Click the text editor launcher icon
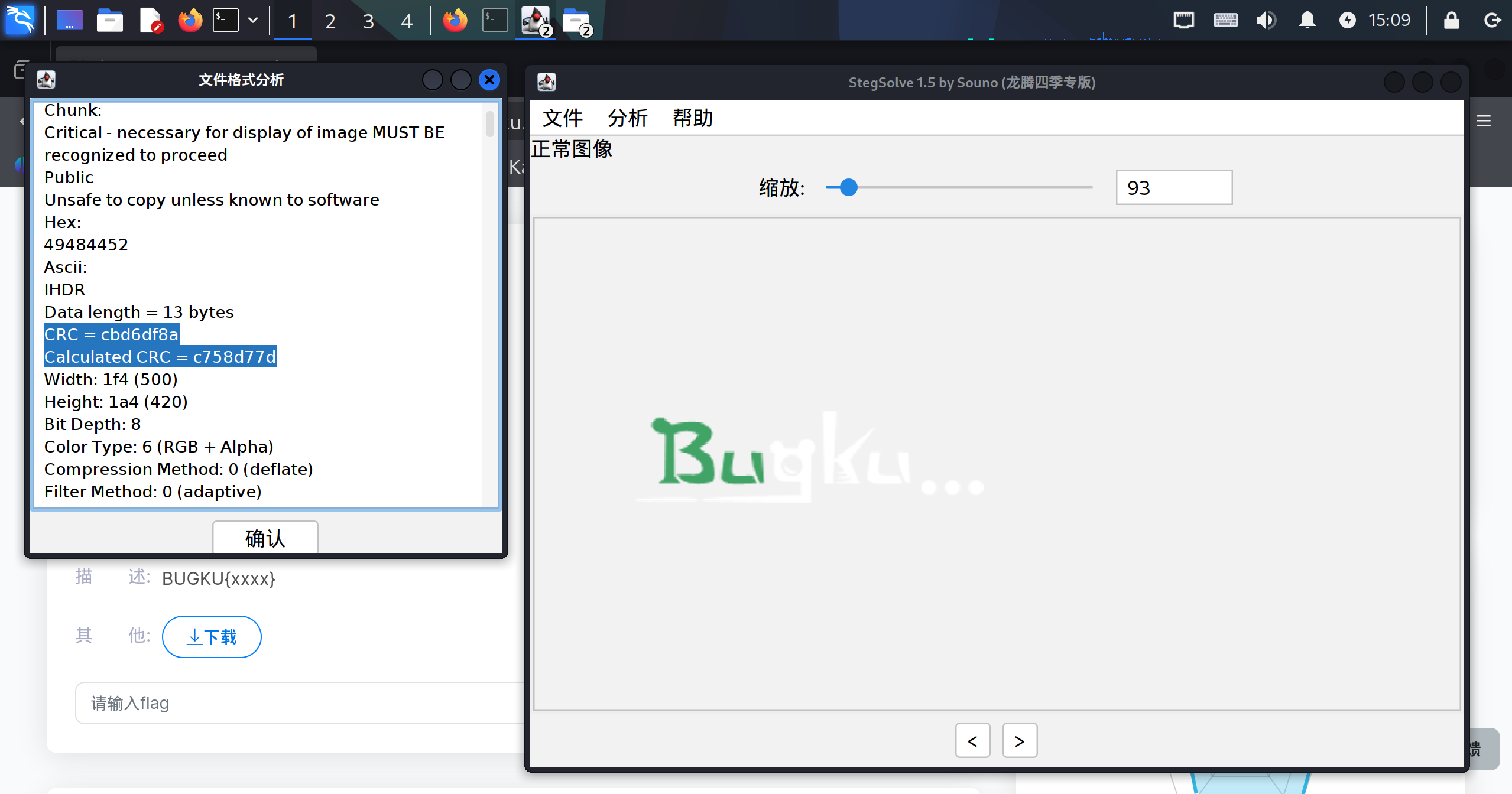Screen dimensions: 1512x794 [x=151, y=20]
